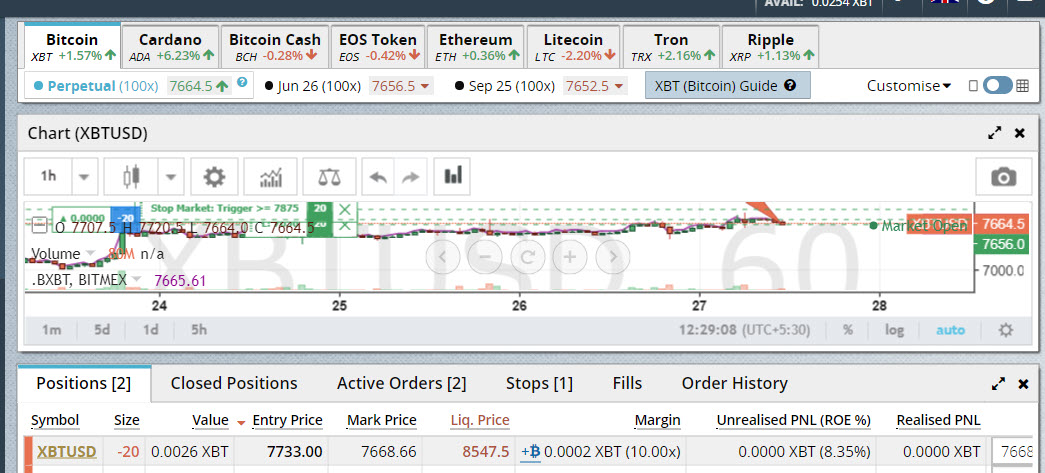This screenshot has height=473, width=1045.
Task: Switch to Active Orders [2] tab
Action: (402, 384)
